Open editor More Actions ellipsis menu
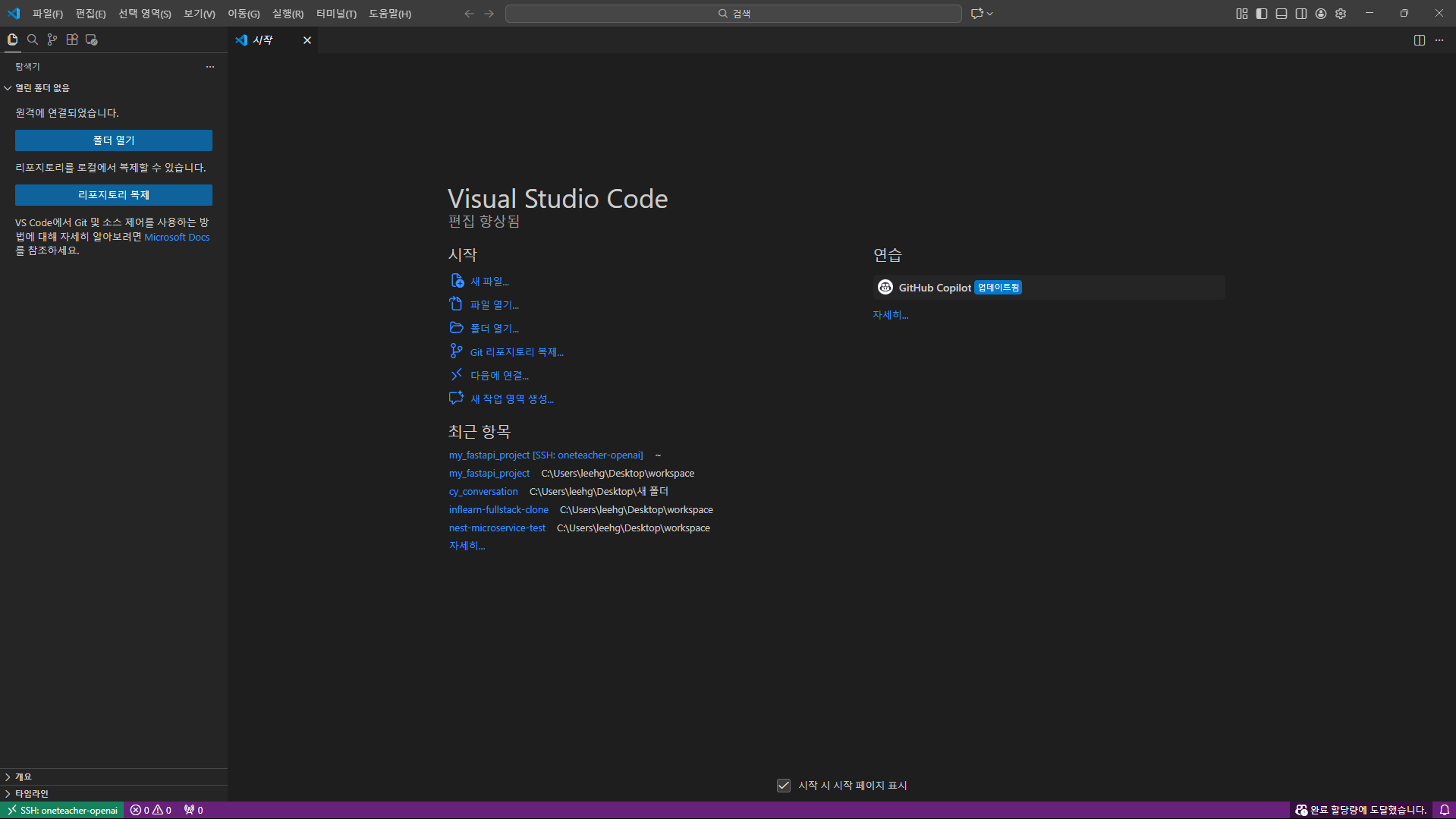This screenshot has width=1456, height=819. [1439, 40]
